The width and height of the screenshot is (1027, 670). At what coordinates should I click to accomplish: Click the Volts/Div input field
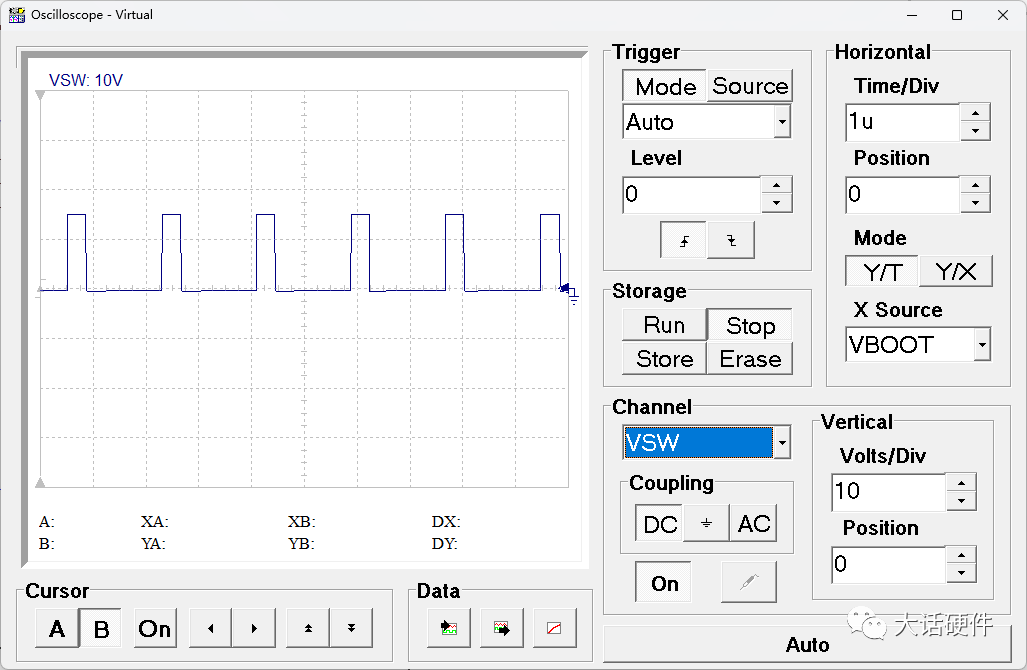tap(889, 492)
